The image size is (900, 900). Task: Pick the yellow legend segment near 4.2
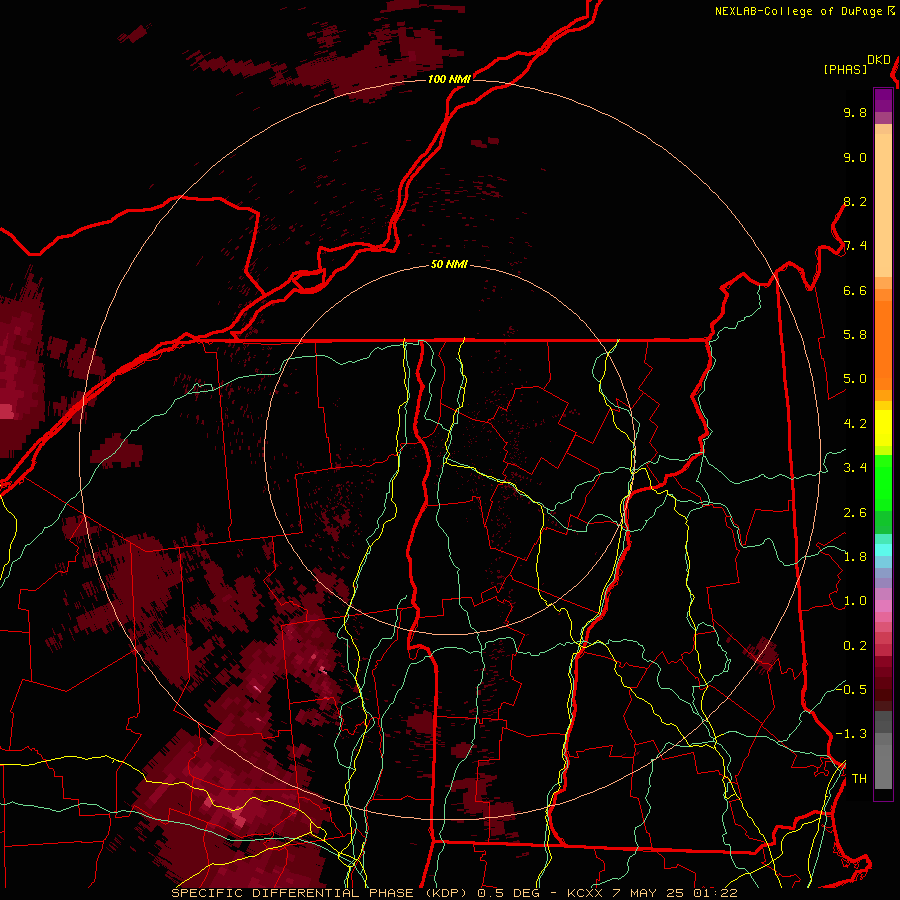pyautogui.click(x=883, y=428)
